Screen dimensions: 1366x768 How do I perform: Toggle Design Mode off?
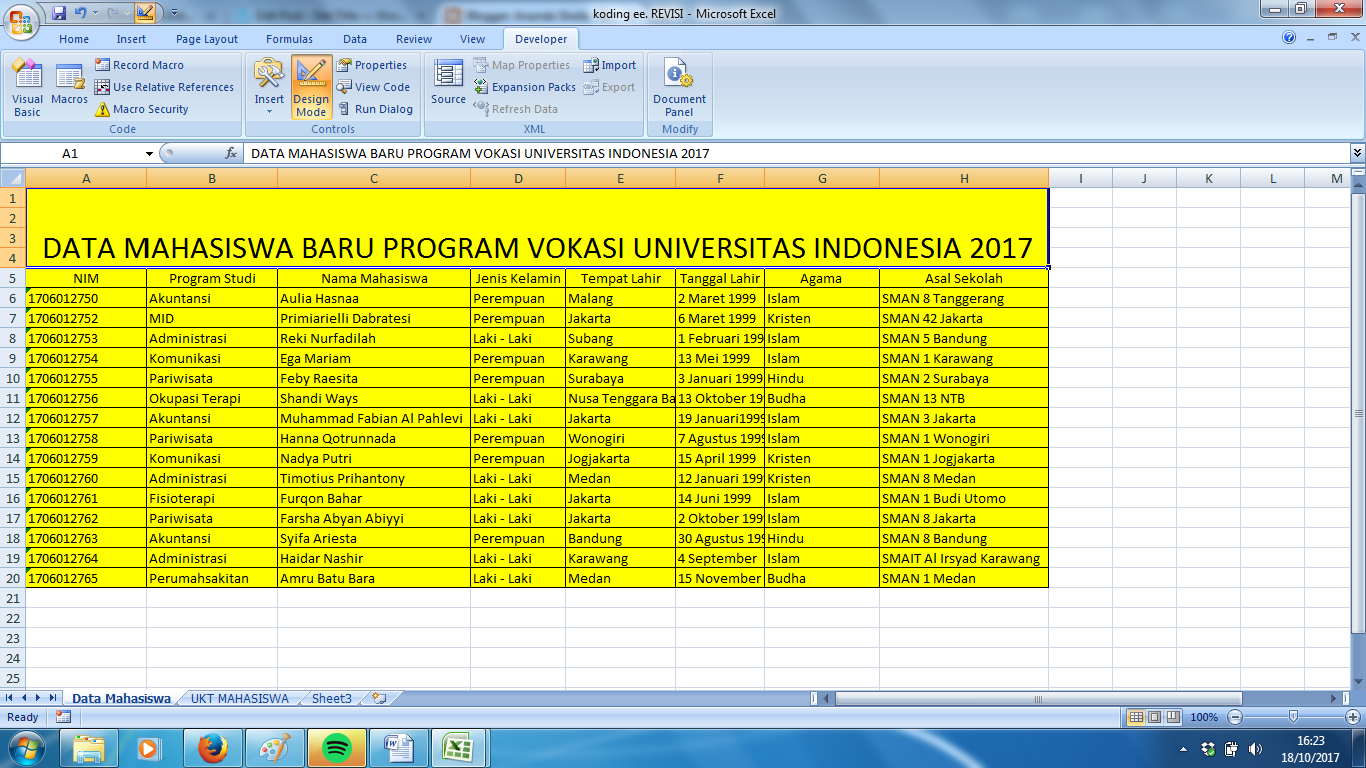point(311,88)
